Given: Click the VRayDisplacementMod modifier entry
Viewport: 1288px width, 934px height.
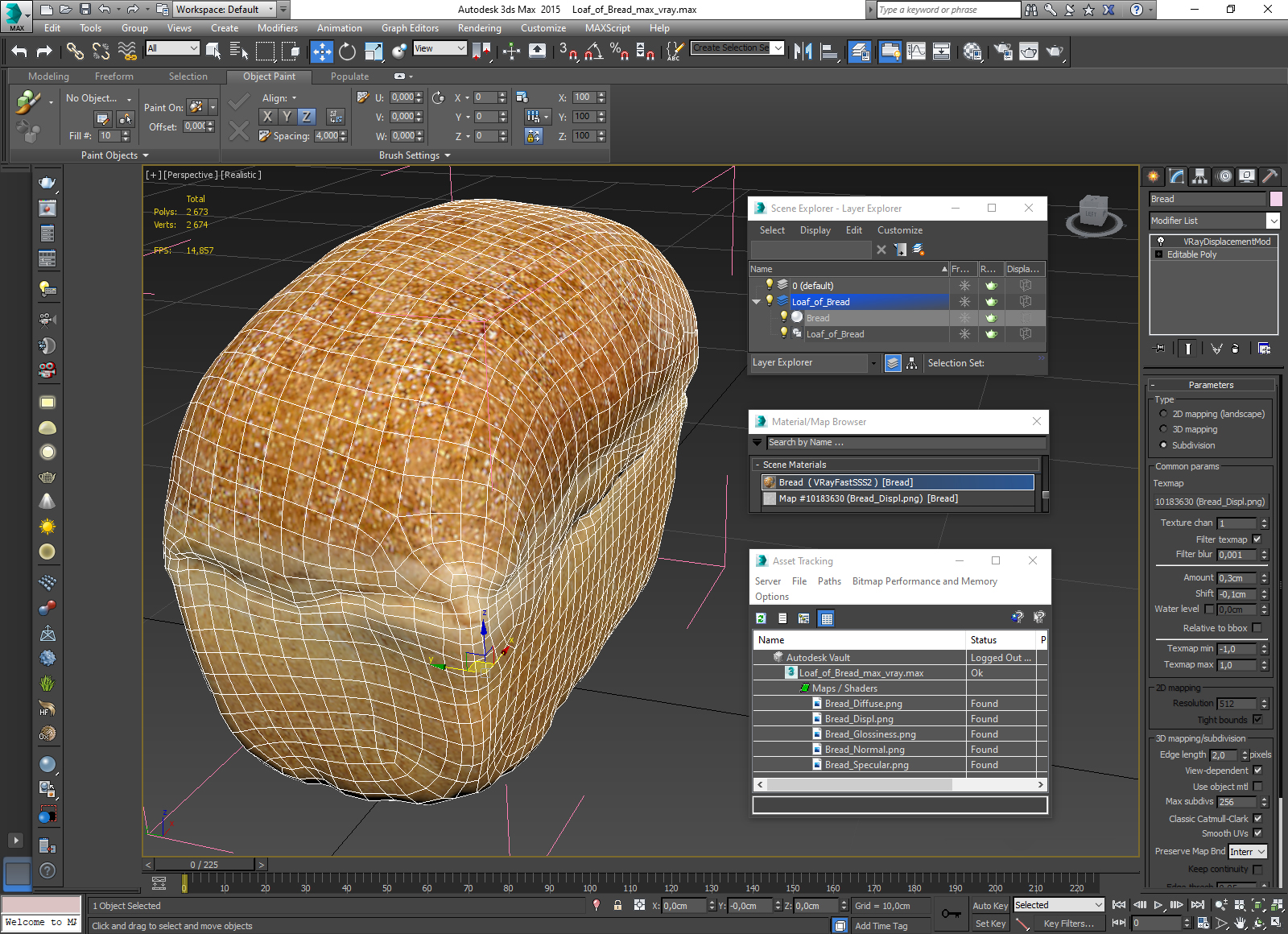Looking at the screenshot, I should (x=1226, y=242).
